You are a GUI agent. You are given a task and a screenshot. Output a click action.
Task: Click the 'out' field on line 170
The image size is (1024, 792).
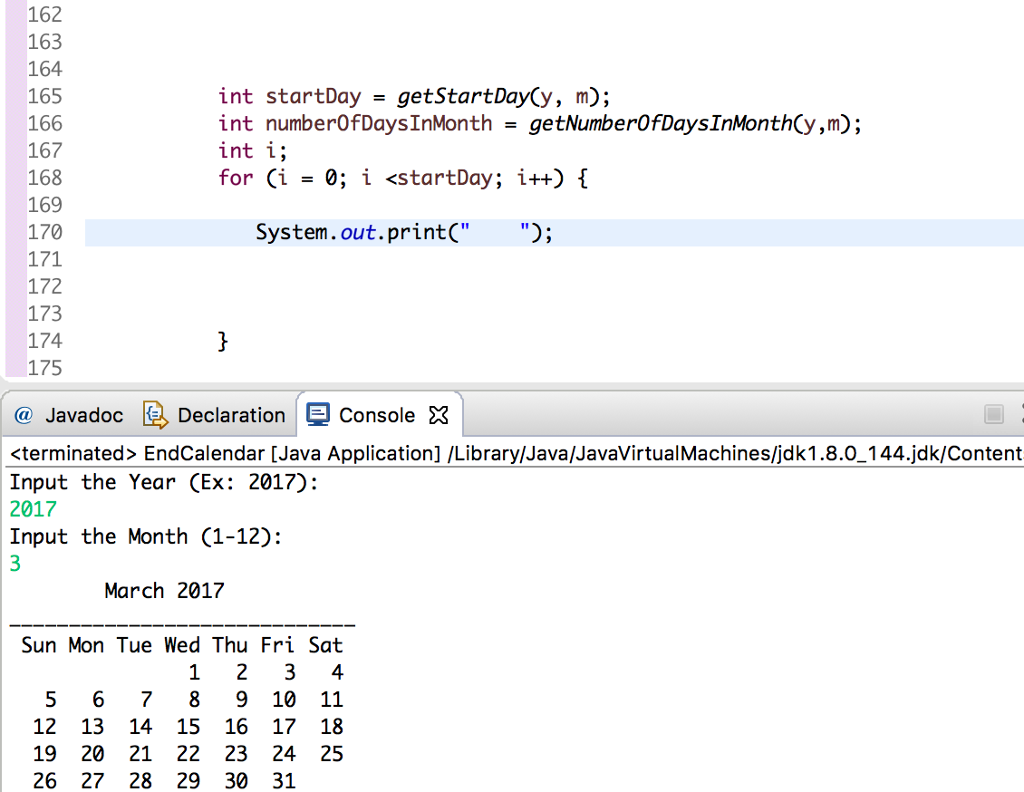click(x=358, y=232)
